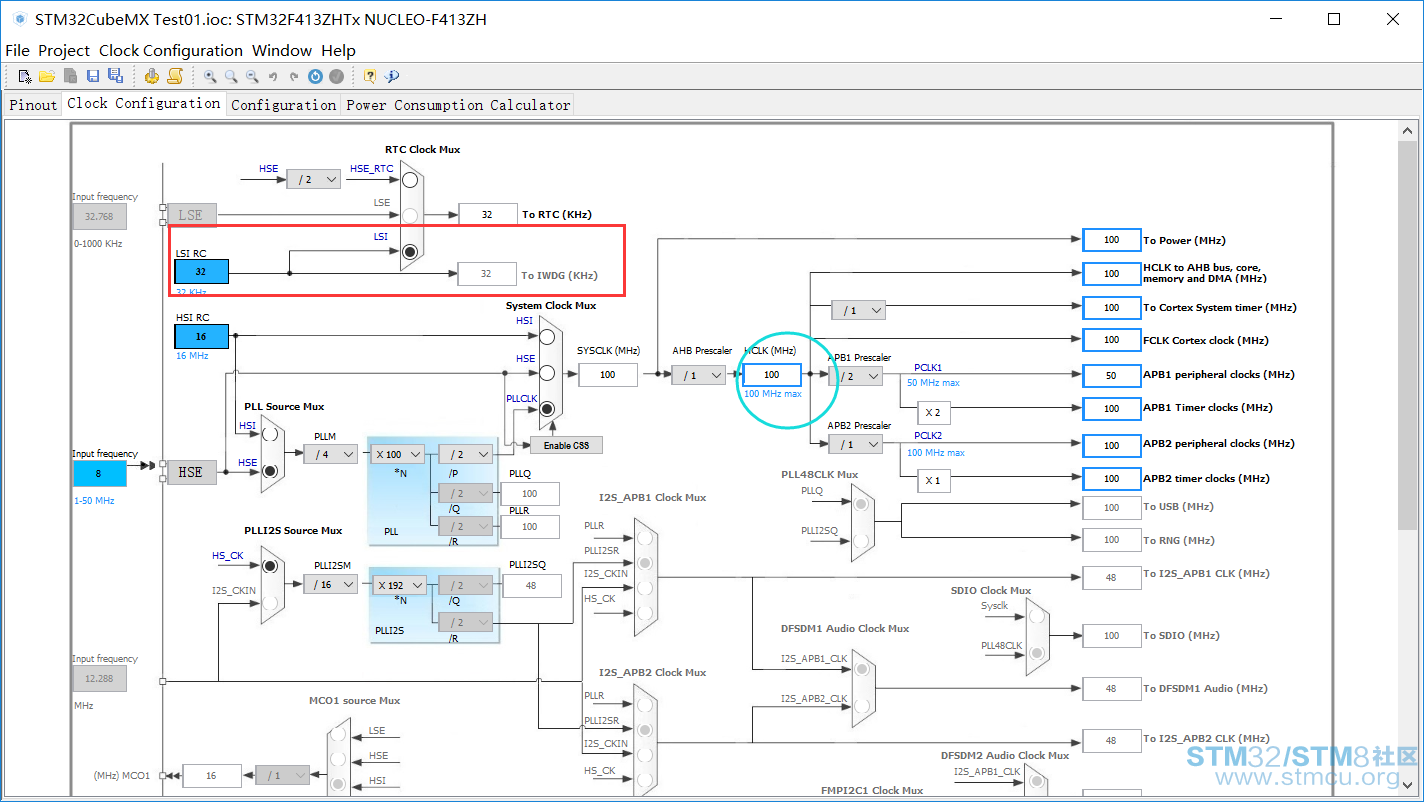Click the Enable CSS button
The width and height of the screenshot is (1424, 802).
coord(567,445)
